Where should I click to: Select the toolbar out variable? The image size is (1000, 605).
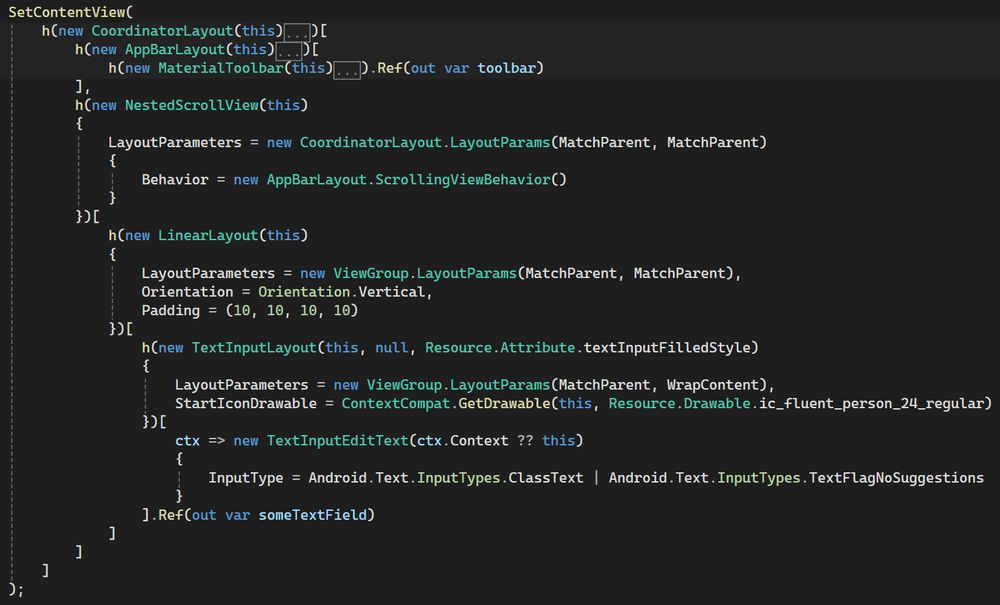click(x=506, y=68)
